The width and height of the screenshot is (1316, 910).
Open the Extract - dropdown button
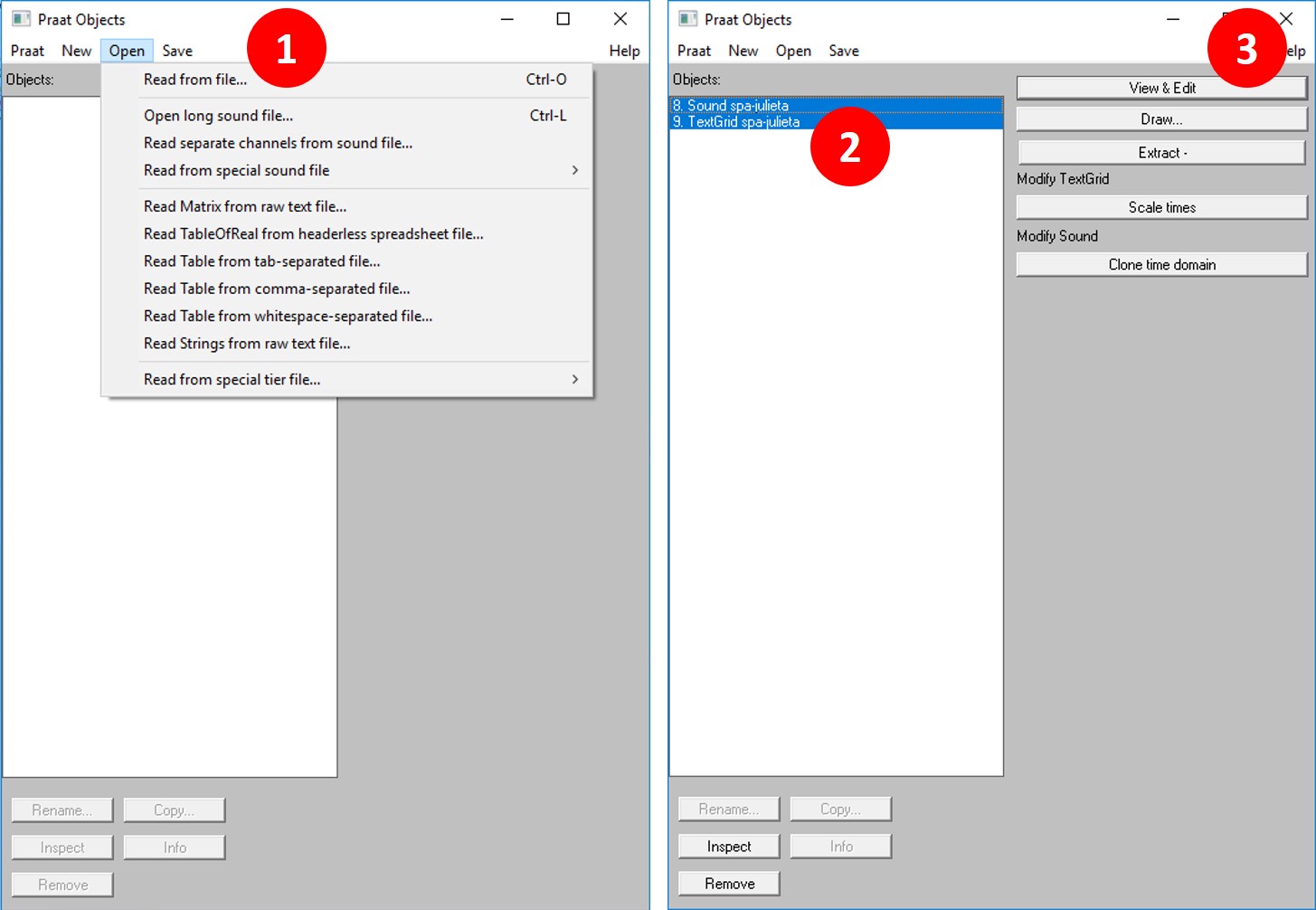point(1162,153)
